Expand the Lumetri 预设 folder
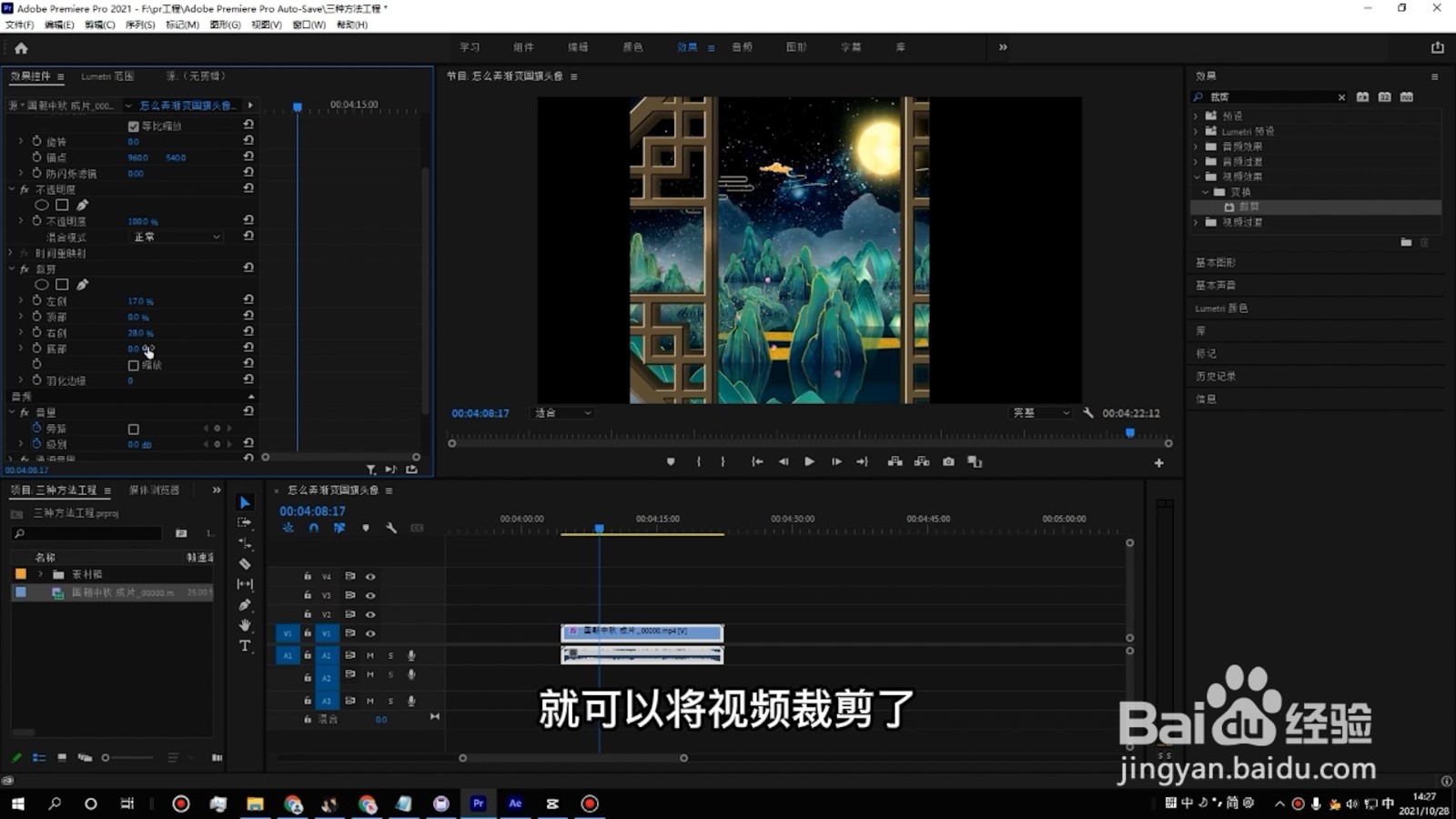Viewport: 1456px width, 819px height. point(1196,131)
